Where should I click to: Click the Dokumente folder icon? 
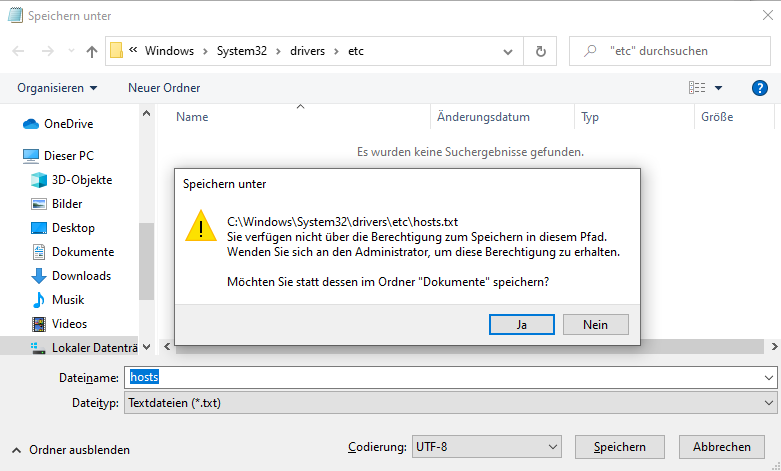tap(39, 252)
